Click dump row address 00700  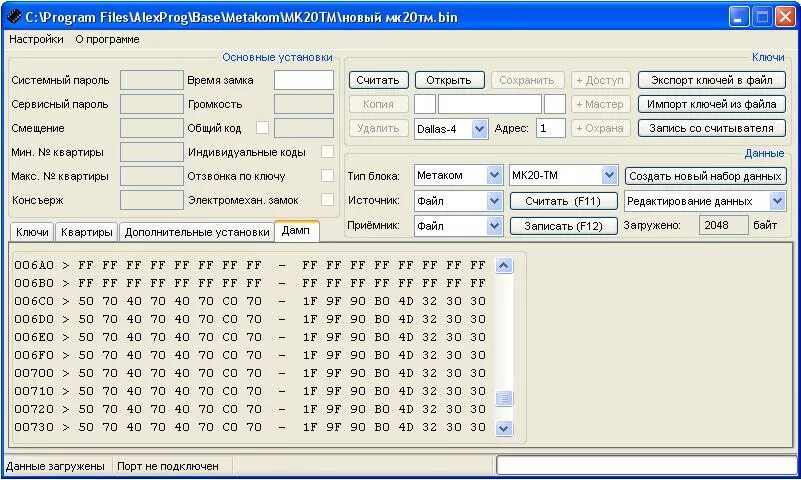(34, 373)
